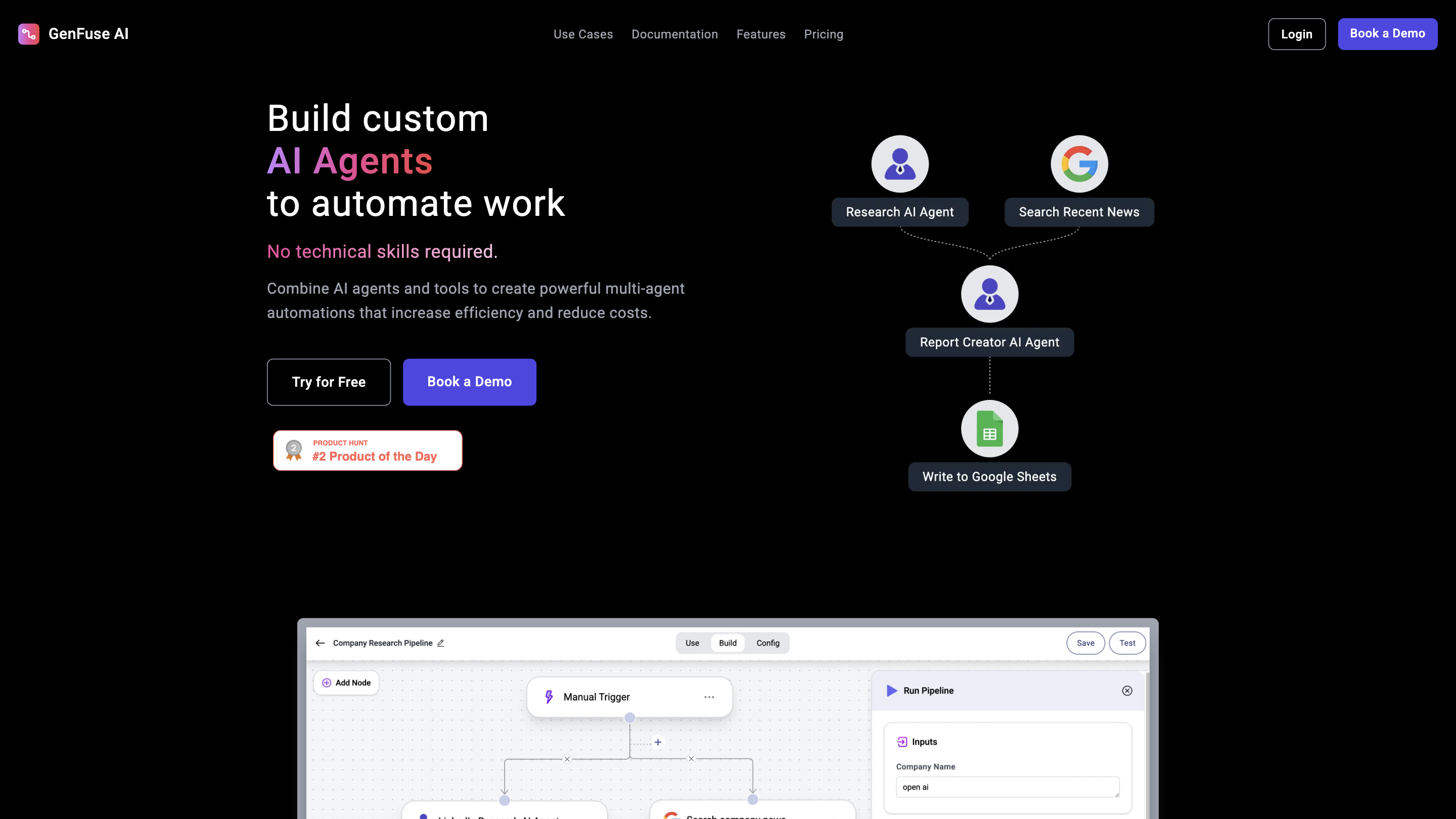Remove a node connection using its X icon

pyautogui.click(x=567, y=759)
